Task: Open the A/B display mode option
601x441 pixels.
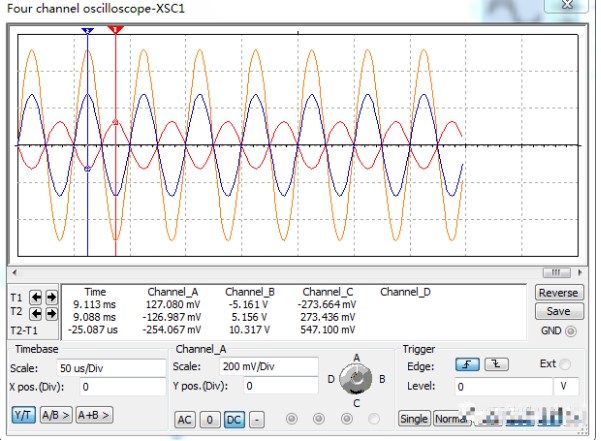Action: (54, 414)
